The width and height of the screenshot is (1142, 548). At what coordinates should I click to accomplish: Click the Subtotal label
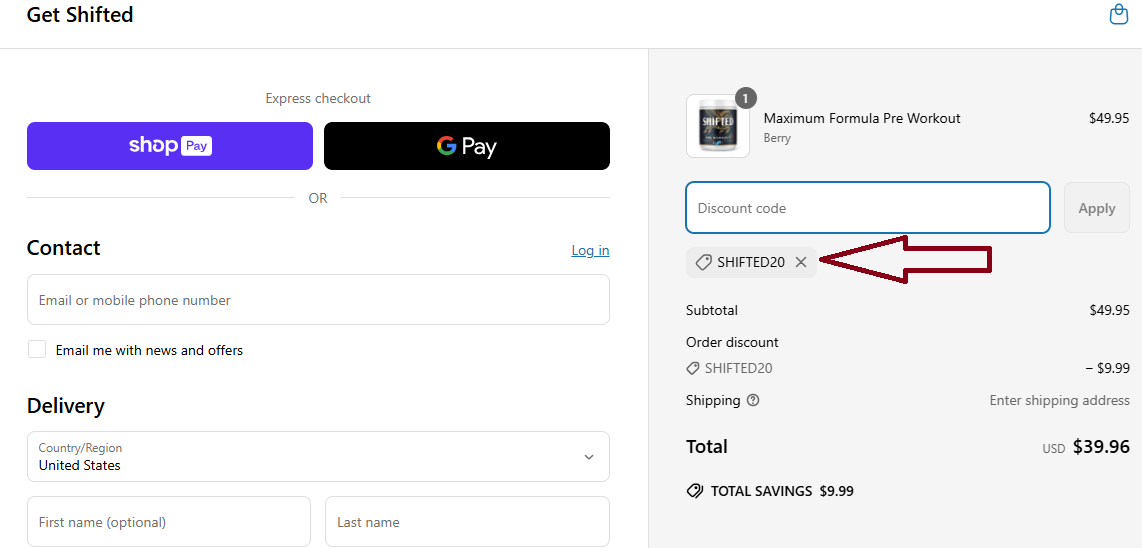coord(712,310)
